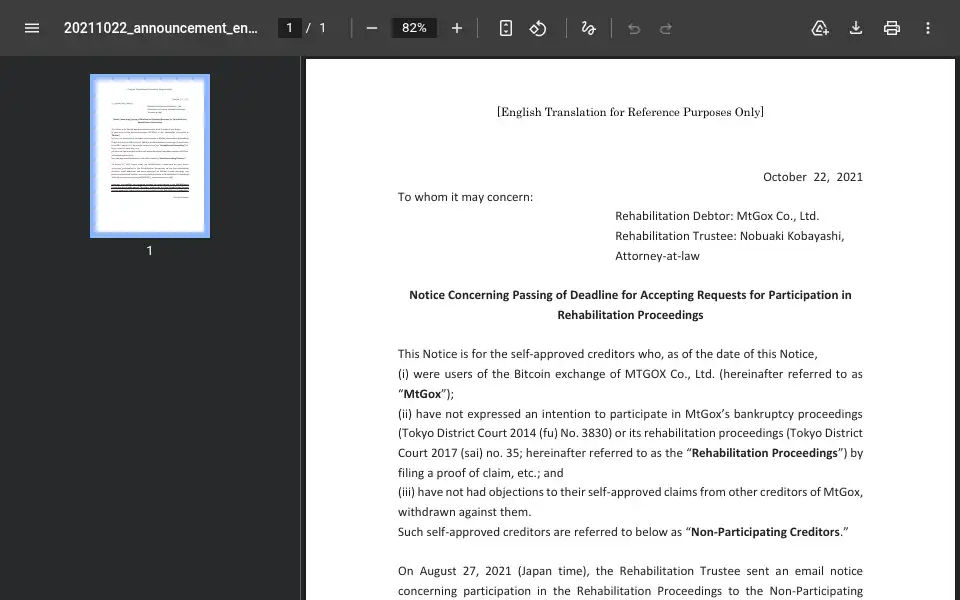Click the "English Translation for Reference Purposes Only" header
The image size is (960, 600).
pos(630,112)
